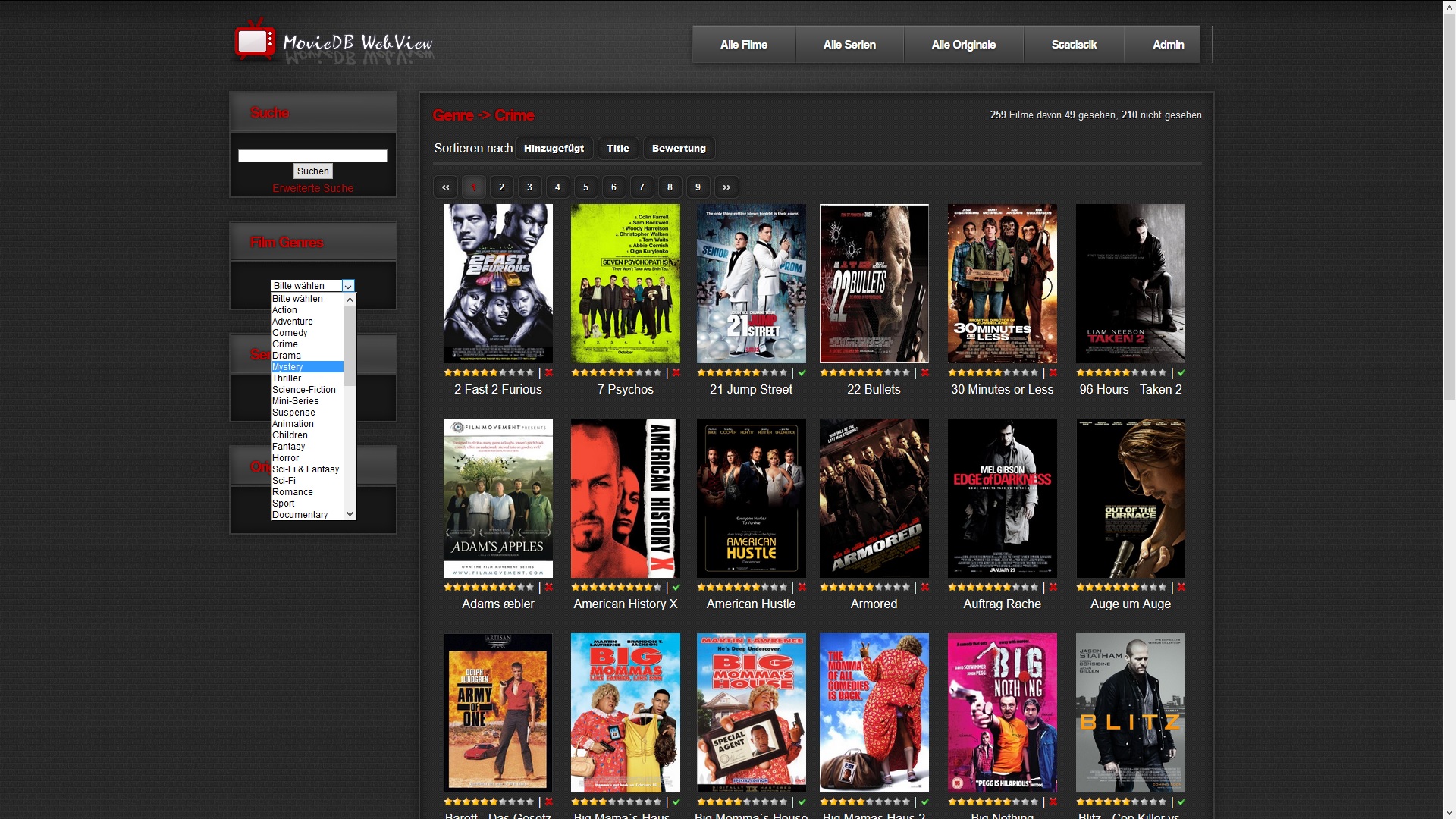Click red X unseen icon under 2 Fast 2 Furious

pyautogui.click(x=549, y=372)
